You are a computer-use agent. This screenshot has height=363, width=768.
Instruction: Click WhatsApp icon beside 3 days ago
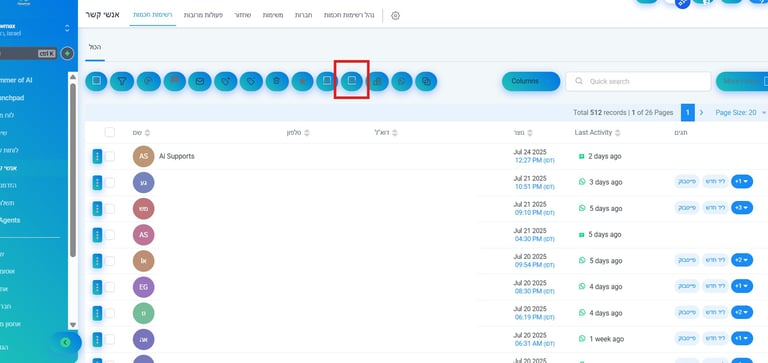(582, 182)
